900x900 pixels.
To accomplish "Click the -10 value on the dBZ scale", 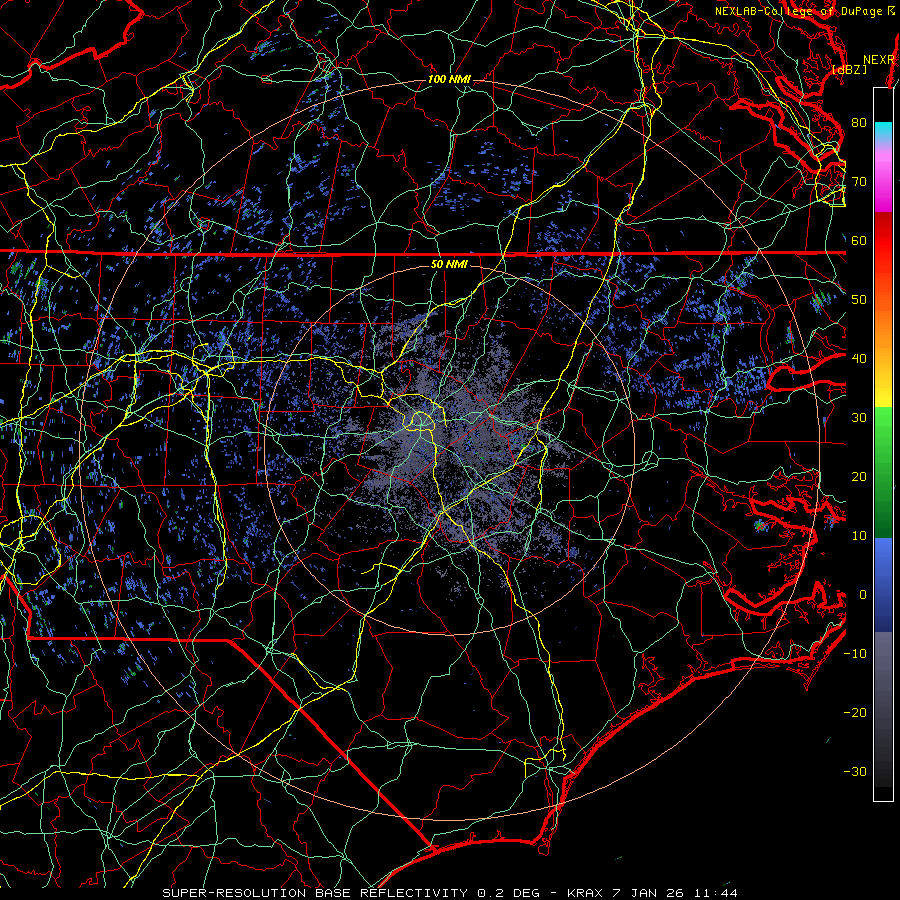I will click(x=855, y=654).
